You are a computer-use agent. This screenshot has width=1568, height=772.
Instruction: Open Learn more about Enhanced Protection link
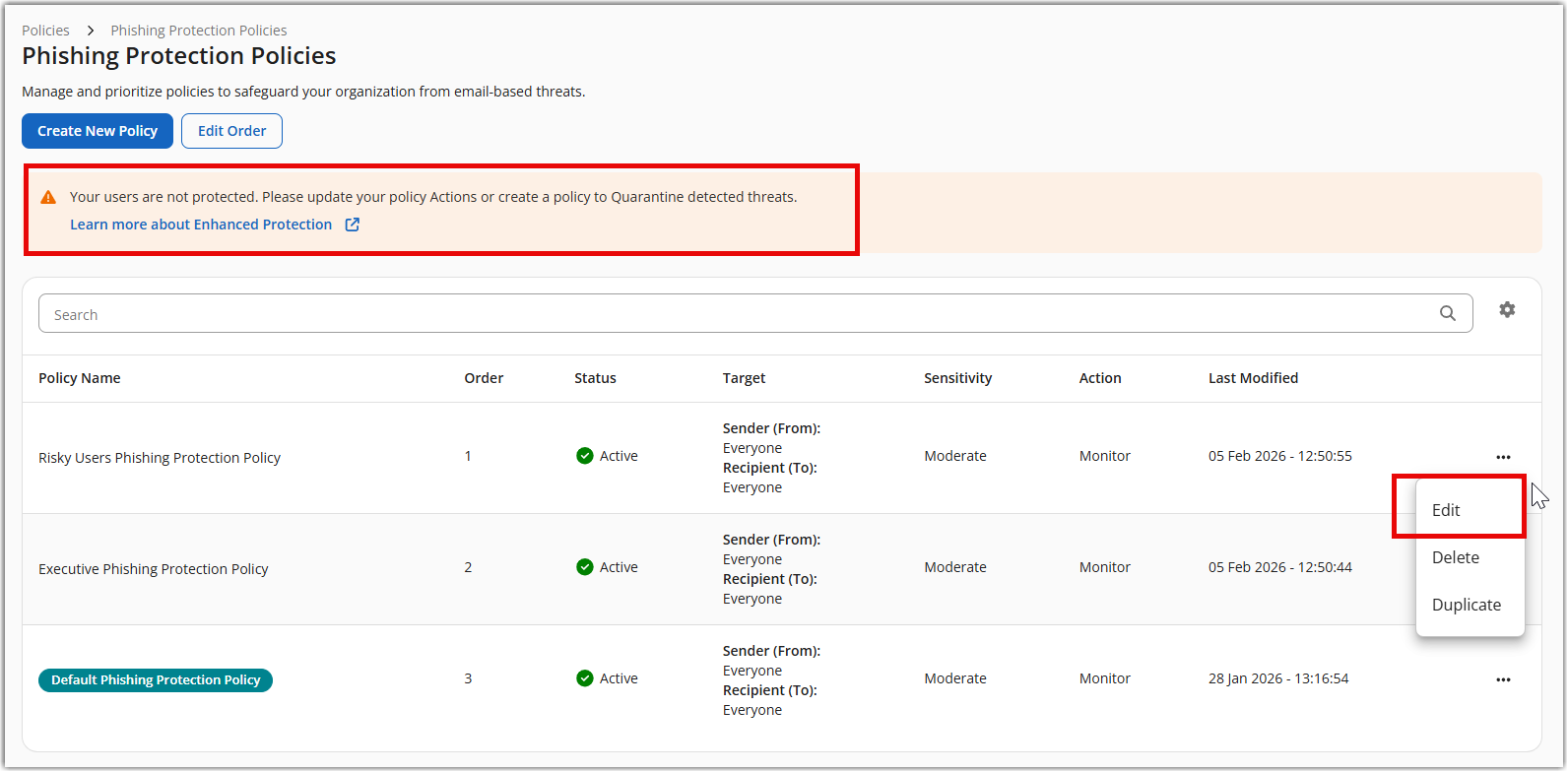tap(201, 225)
